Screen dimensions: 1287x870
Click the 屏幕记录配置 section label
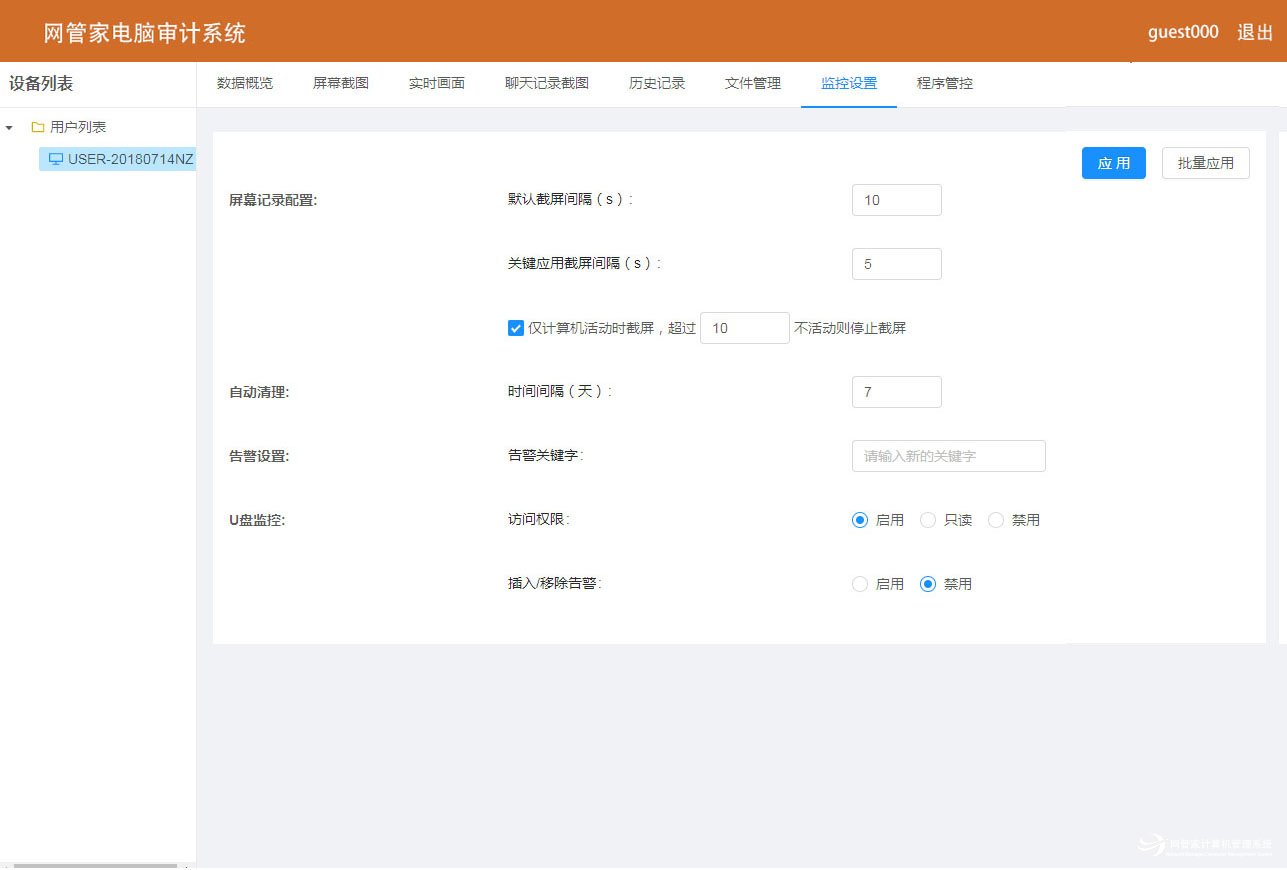(273, 200)
